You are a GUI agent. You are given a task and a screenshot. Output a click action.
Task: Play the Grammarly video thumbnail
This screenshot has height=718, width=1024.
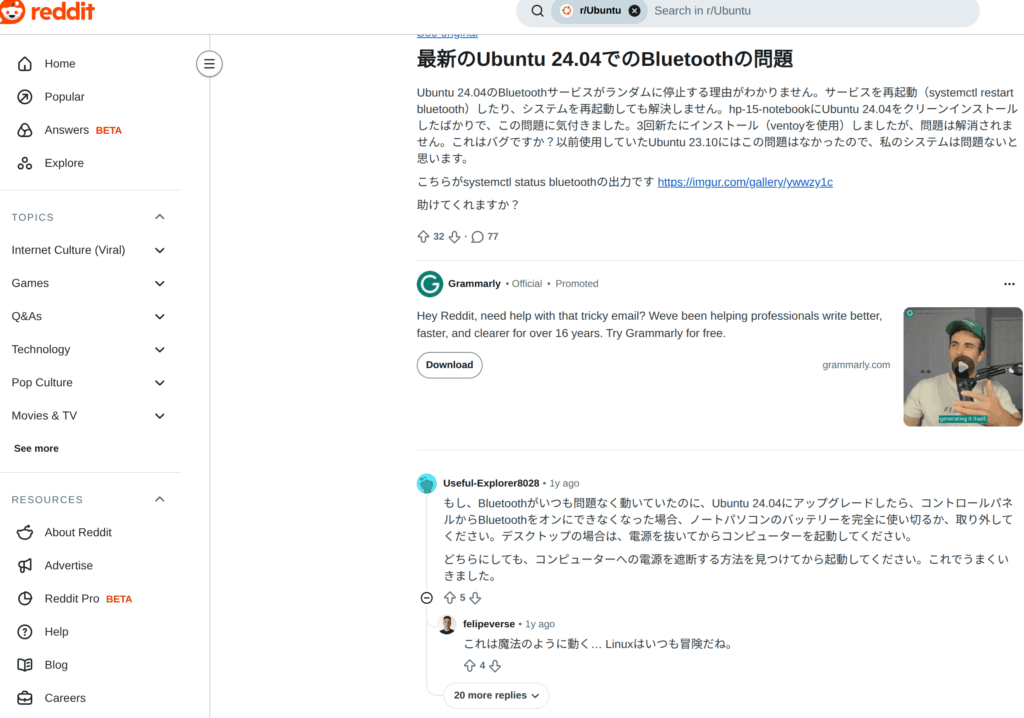click(x=962, y=367)
